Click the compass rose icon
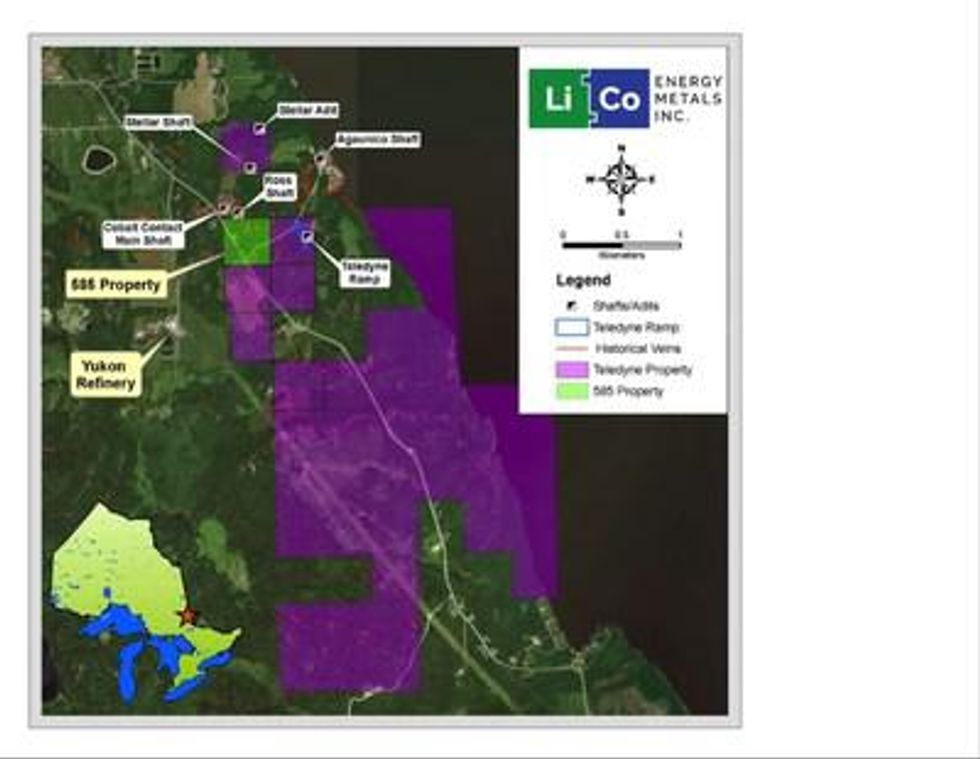This screenshot has width=980, height=759. pyautogui.click(x=621, y=181)
